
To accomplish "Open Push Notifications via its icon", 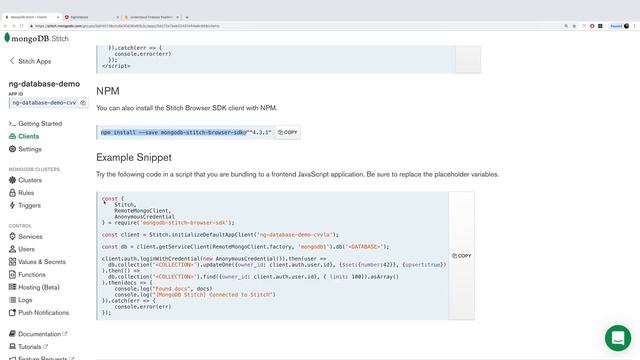I will tap(12, 313).
